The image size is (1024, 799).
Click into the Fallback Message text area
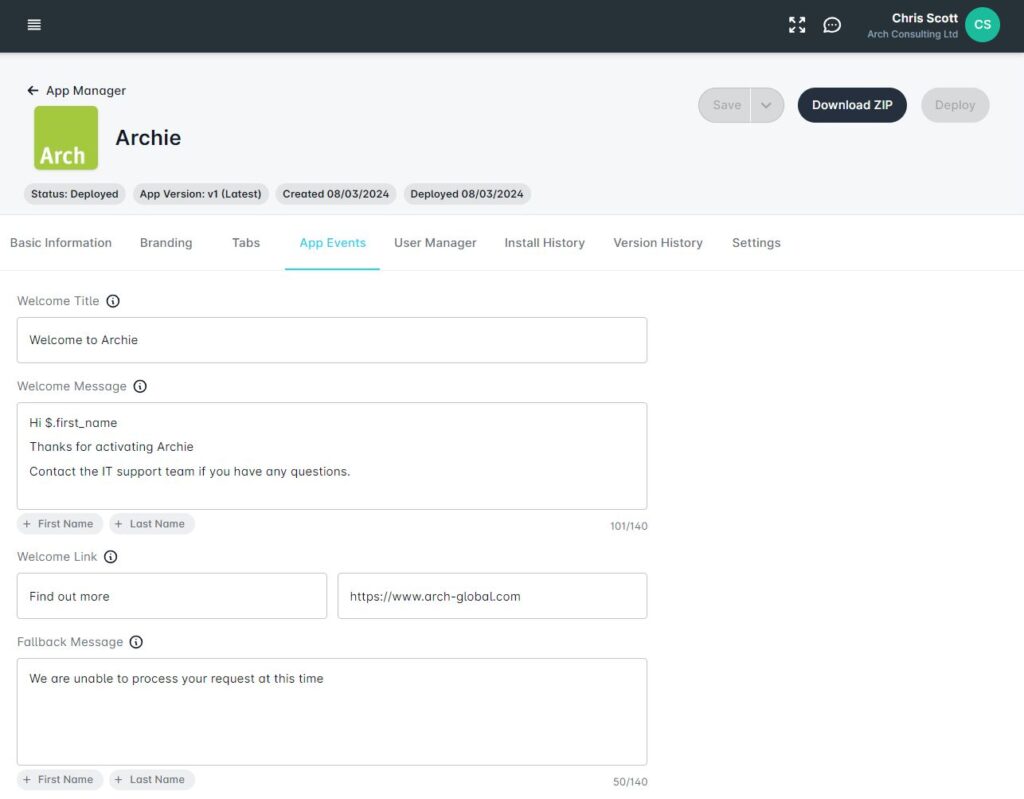pyautogui.click(x=332, y=712)
